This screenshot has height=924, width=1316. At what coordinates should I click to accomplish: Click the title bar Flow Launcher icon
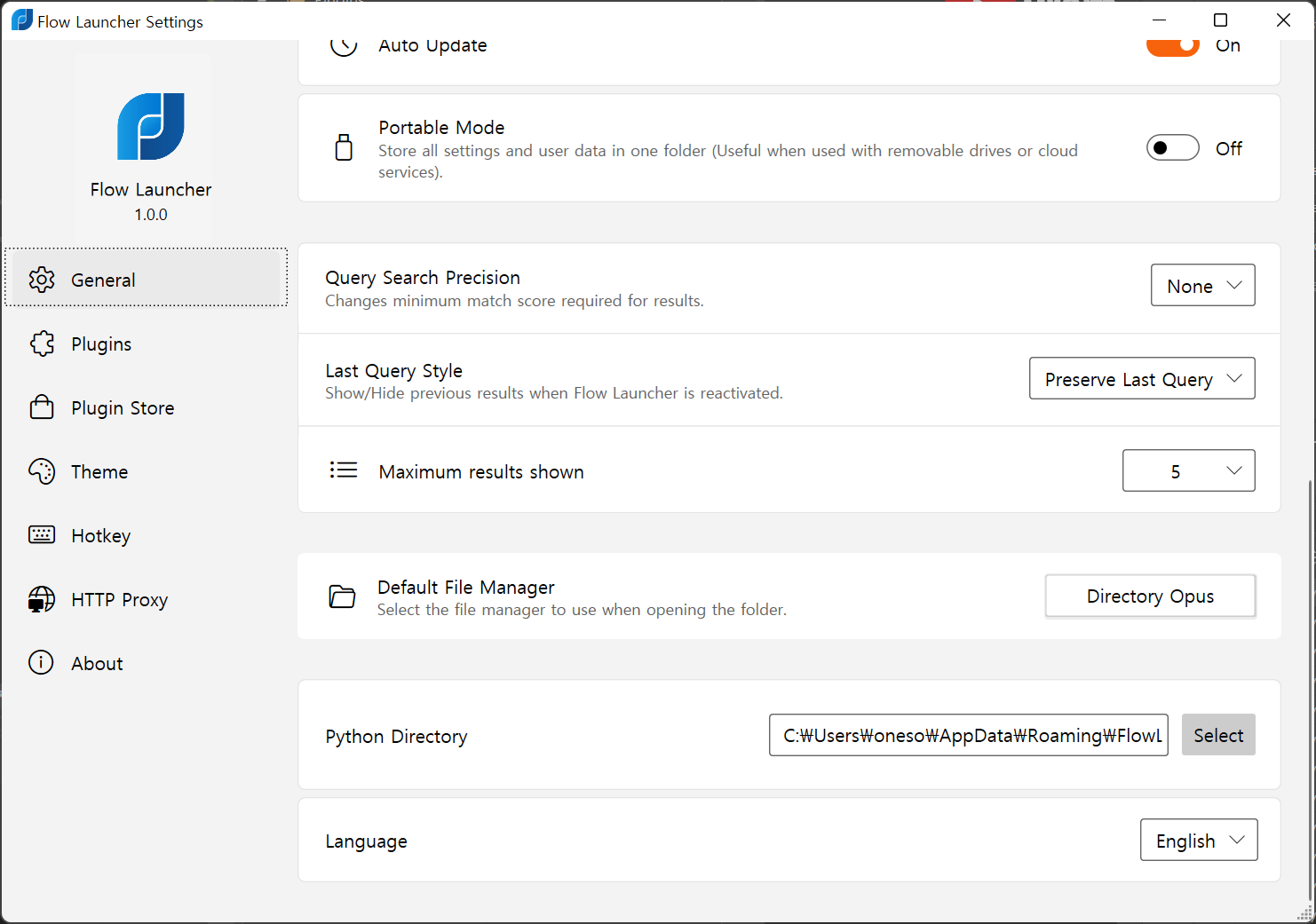click(22, 20)
